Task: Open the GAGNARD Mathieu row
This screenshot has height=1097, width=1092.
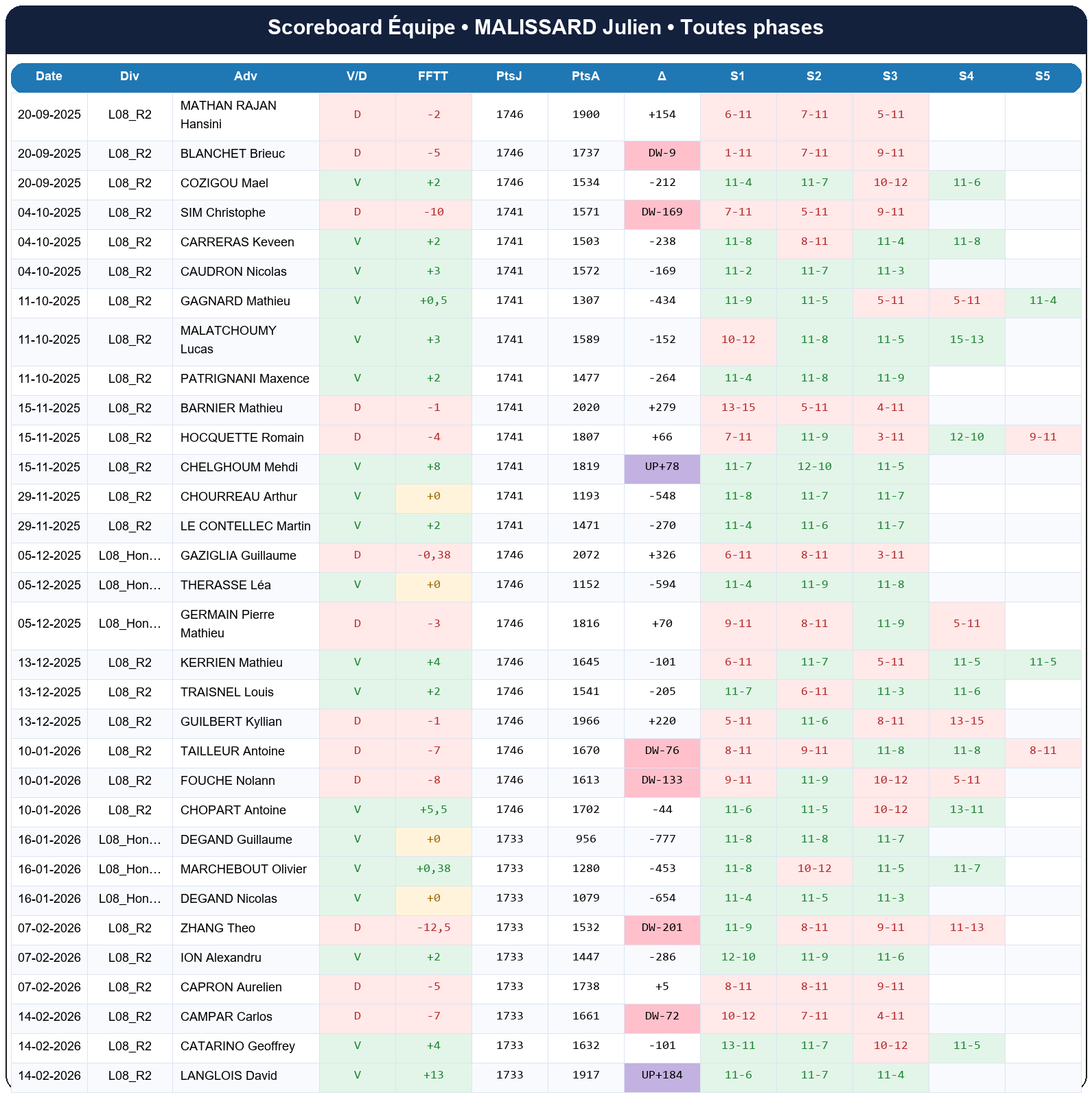Action: [235, 301]
